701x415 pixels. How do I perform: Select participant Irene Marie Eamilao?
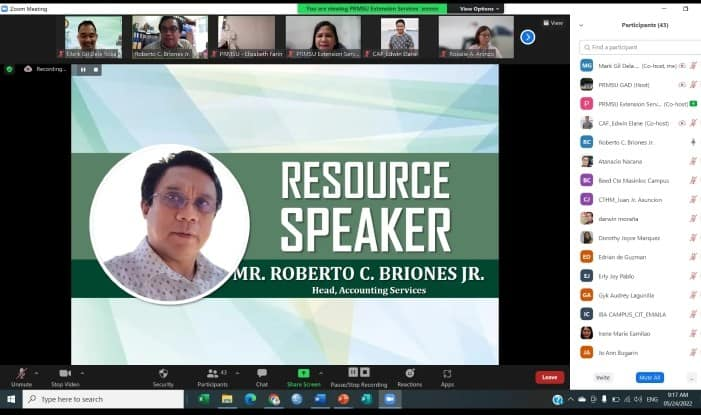point(639,334)
